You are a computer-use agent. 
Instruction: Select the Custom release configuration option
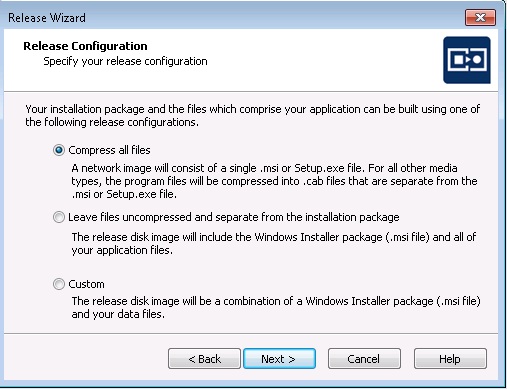[x=59, y=284]
